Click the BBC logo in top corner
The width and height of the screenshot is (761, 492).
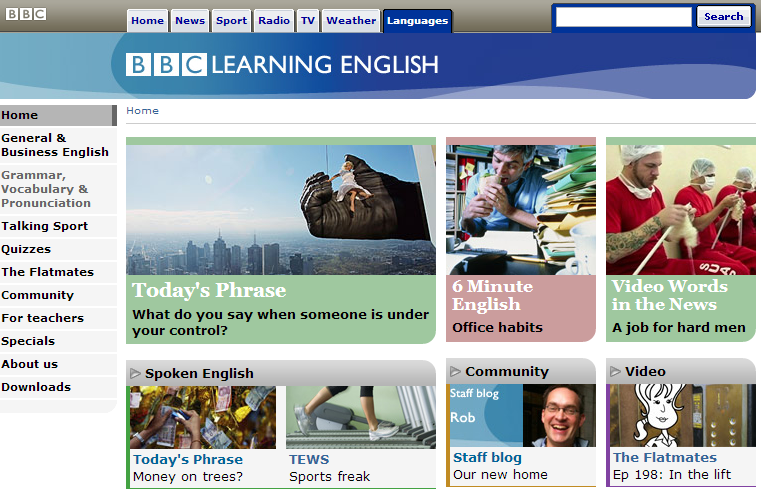26,14
